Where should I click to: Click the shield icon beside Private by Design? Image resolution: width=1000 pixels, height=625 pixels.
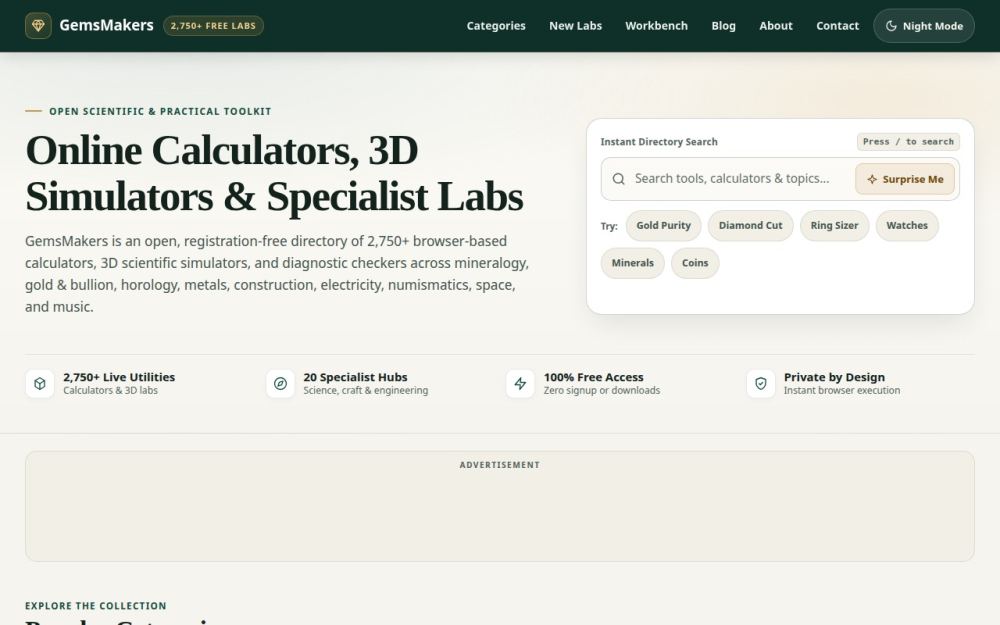click(x=761, y=383)
